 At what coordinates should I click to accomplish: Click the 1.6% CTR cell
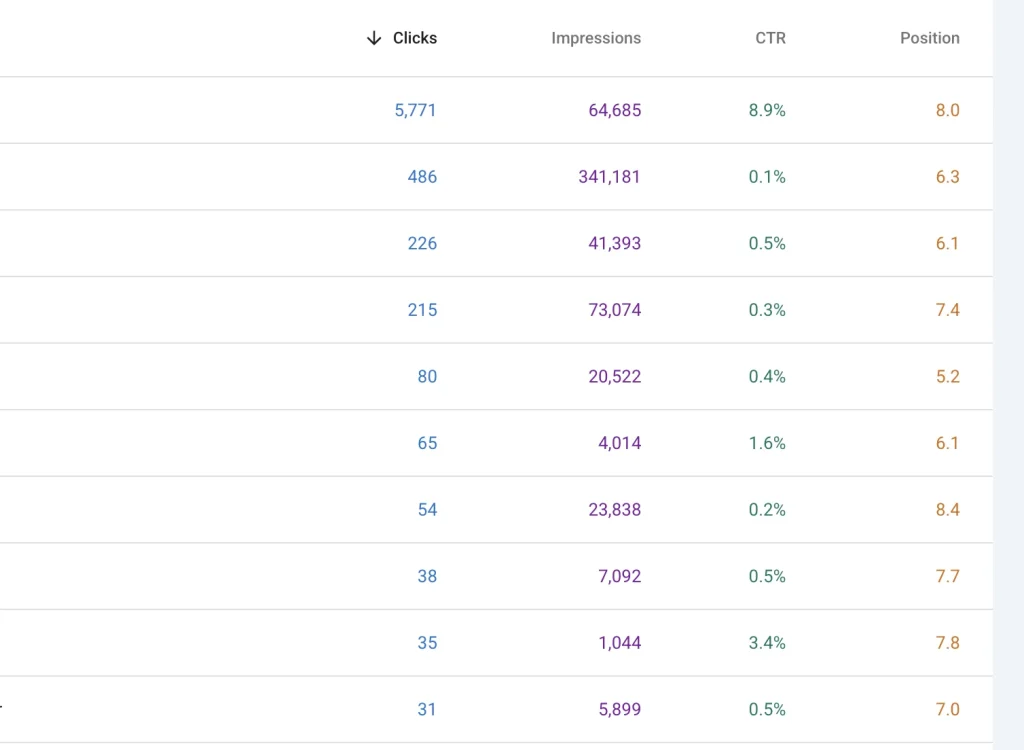[767, 443]
